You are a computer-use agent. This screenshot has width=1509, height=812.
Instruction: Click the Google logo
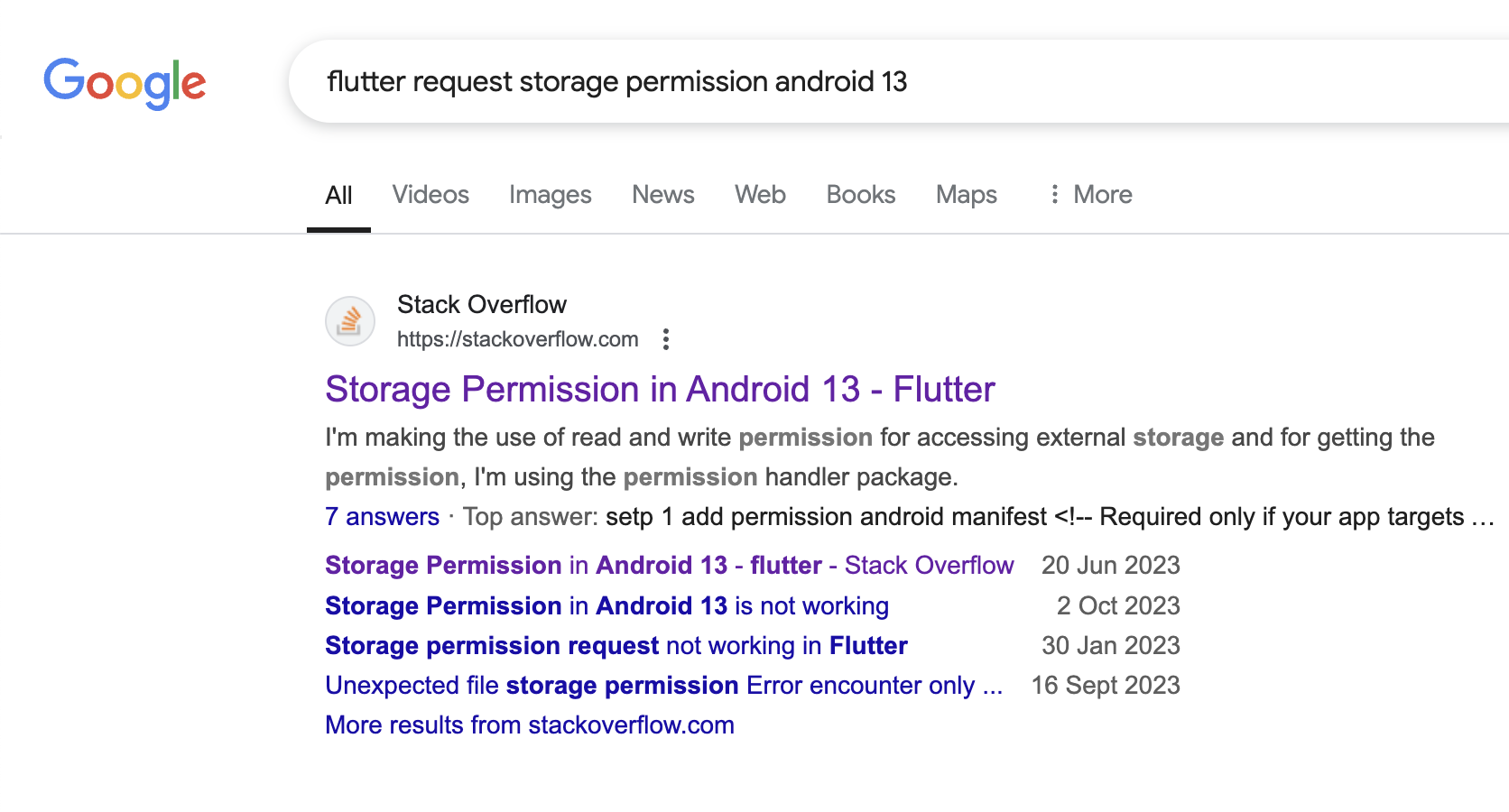point(125,83)
